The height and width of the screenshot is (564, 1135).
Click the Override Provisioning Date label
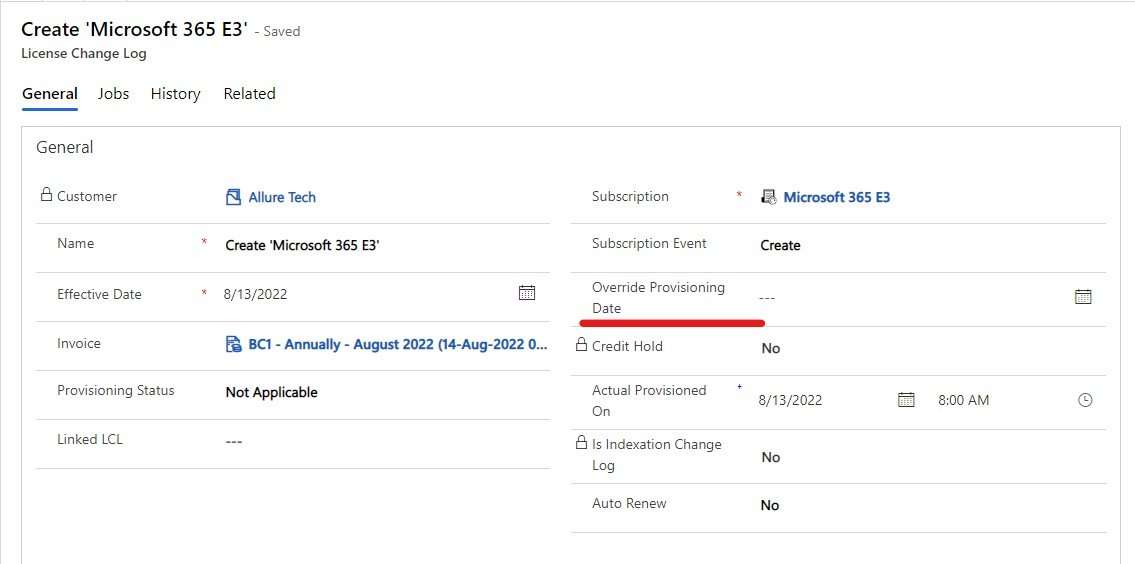click(x=658, y=298)
